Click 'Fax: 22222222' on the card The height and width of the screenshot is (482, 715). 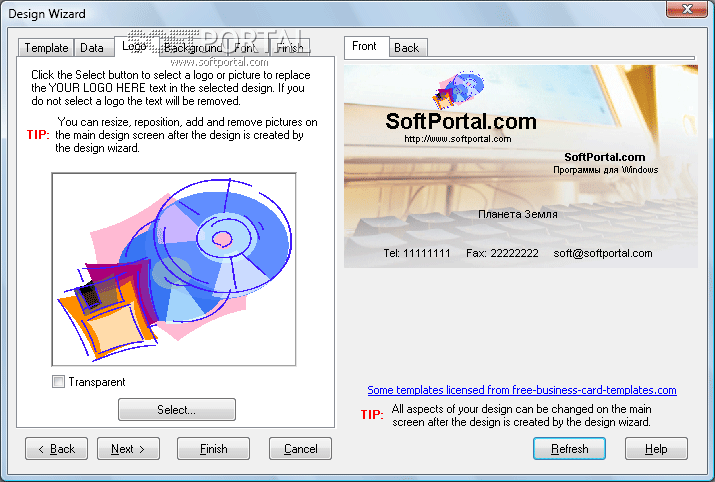pos(502,253)
